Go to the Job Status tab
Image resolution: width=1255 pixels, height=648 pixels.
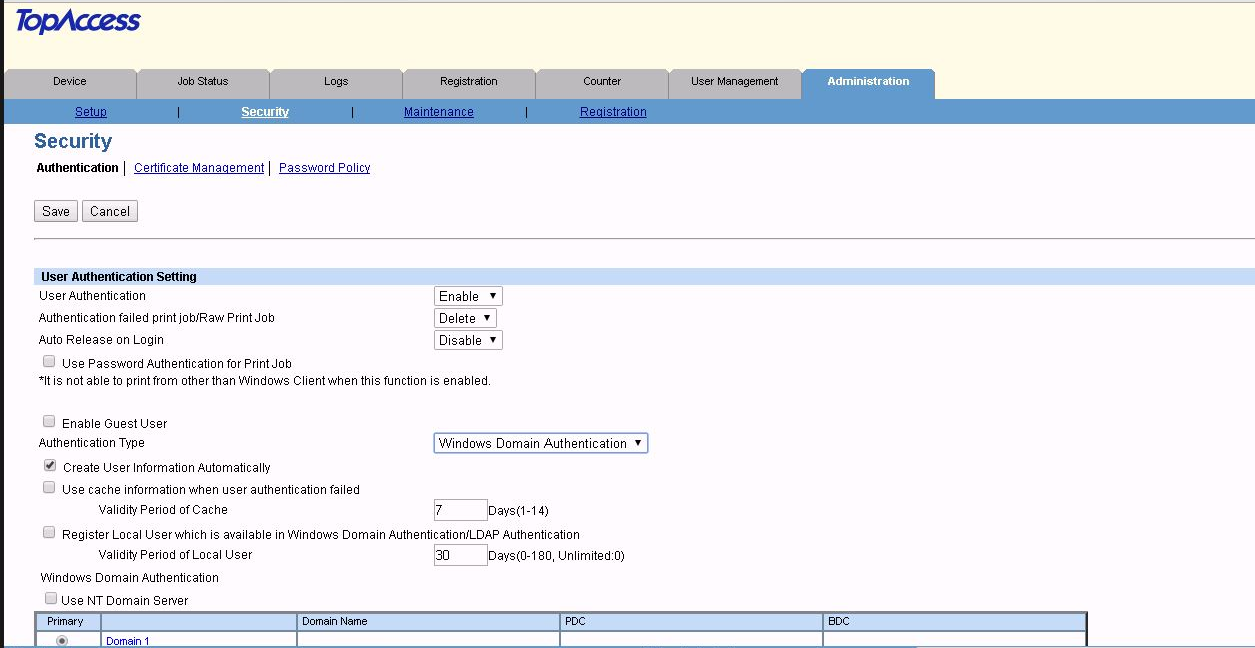pos(203,82)
